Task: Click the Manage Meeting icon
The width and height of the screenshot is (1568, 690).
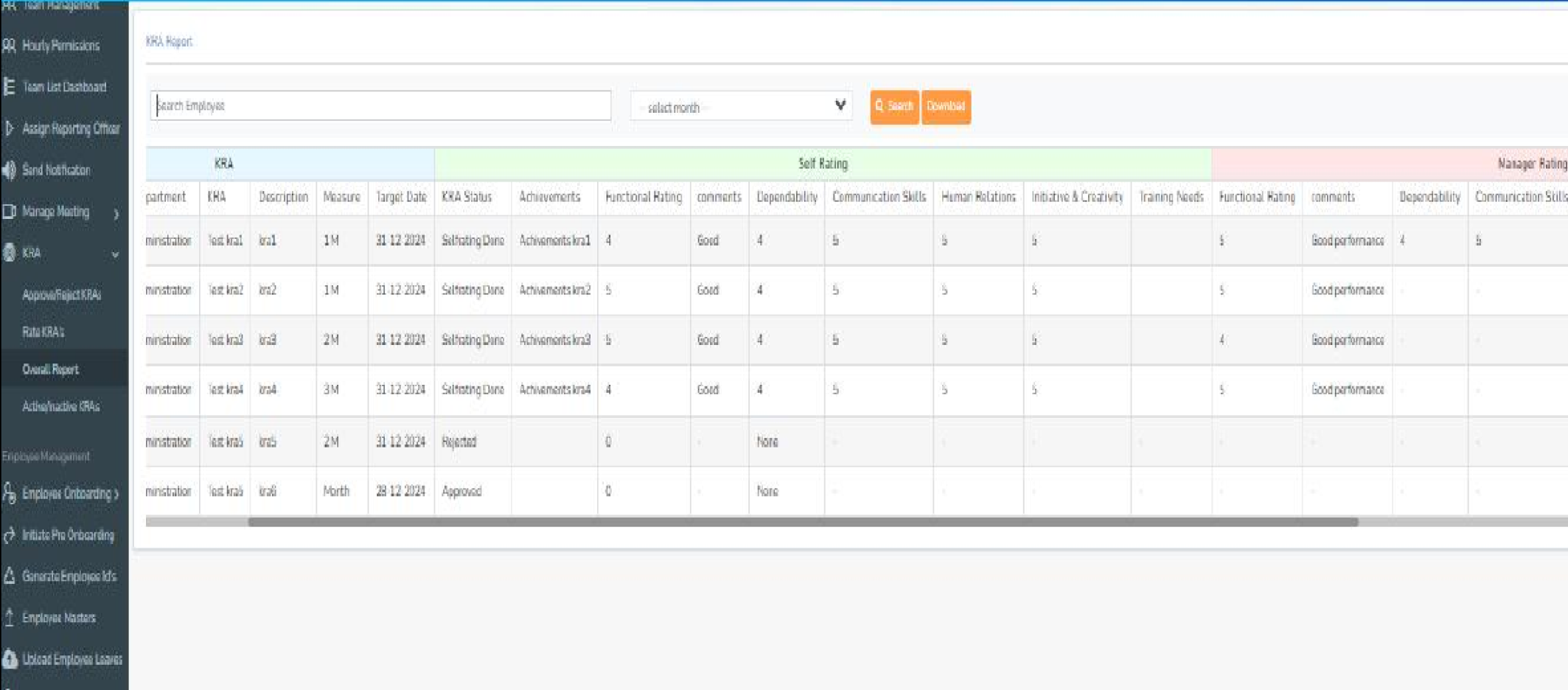Action: [9, 212]
